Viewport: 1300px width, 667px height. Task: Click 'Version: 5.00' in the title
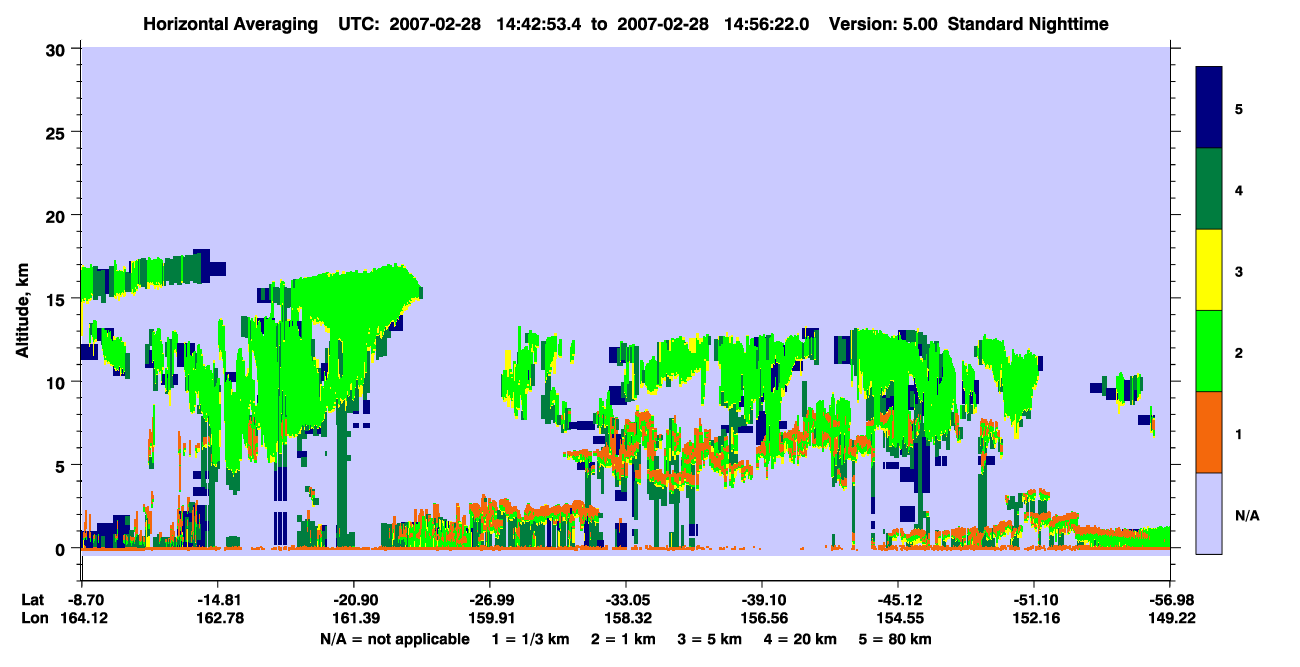click(881, 23)
